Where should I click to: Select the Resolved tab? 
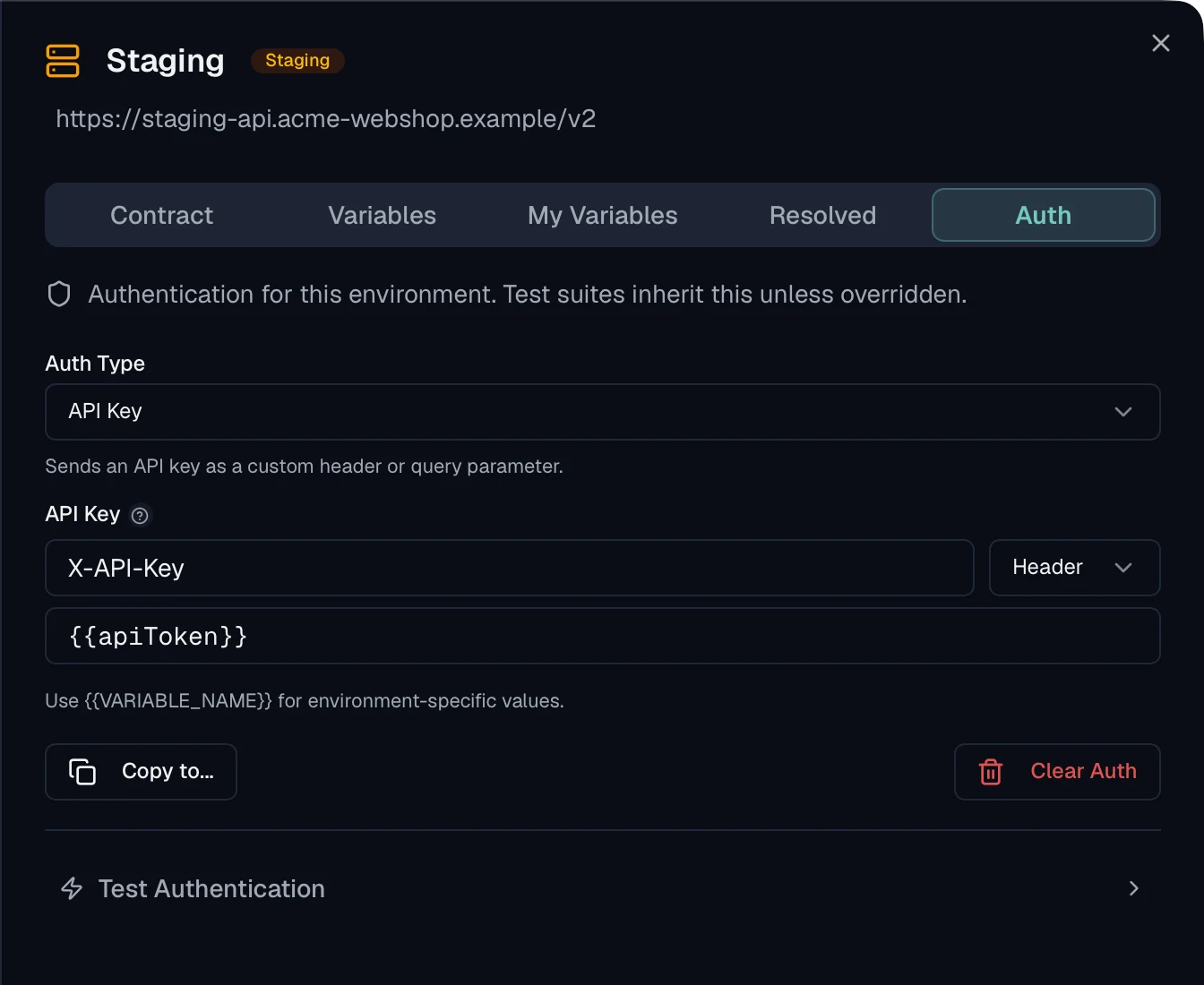tap(822, 215)
